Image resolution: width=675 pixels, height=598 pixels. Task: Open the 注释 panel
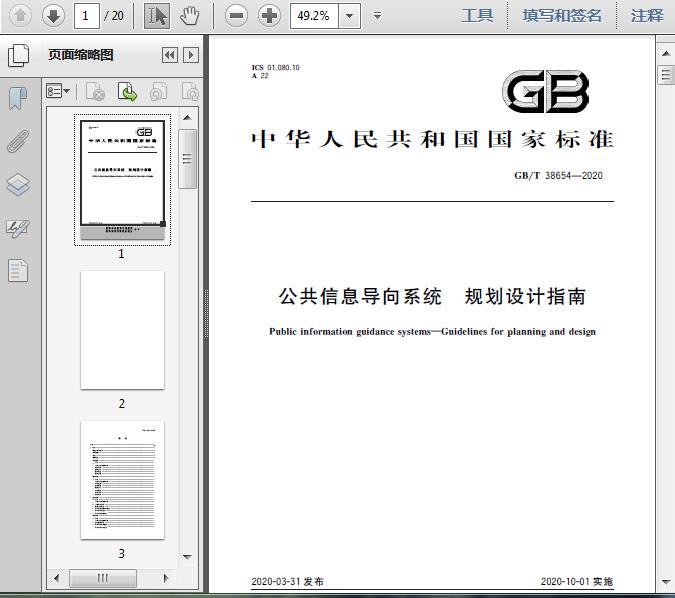point(647,16)
